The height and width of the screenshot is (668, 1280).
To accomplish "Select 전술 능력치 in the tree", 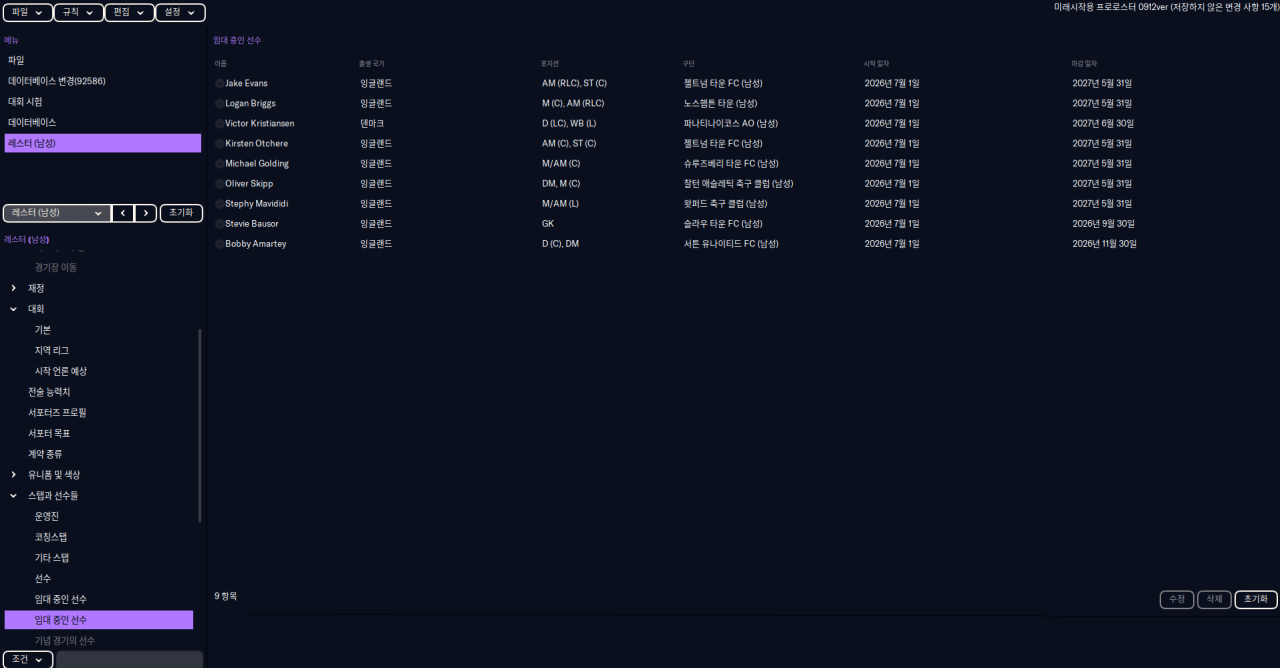I will coord(49,392).
